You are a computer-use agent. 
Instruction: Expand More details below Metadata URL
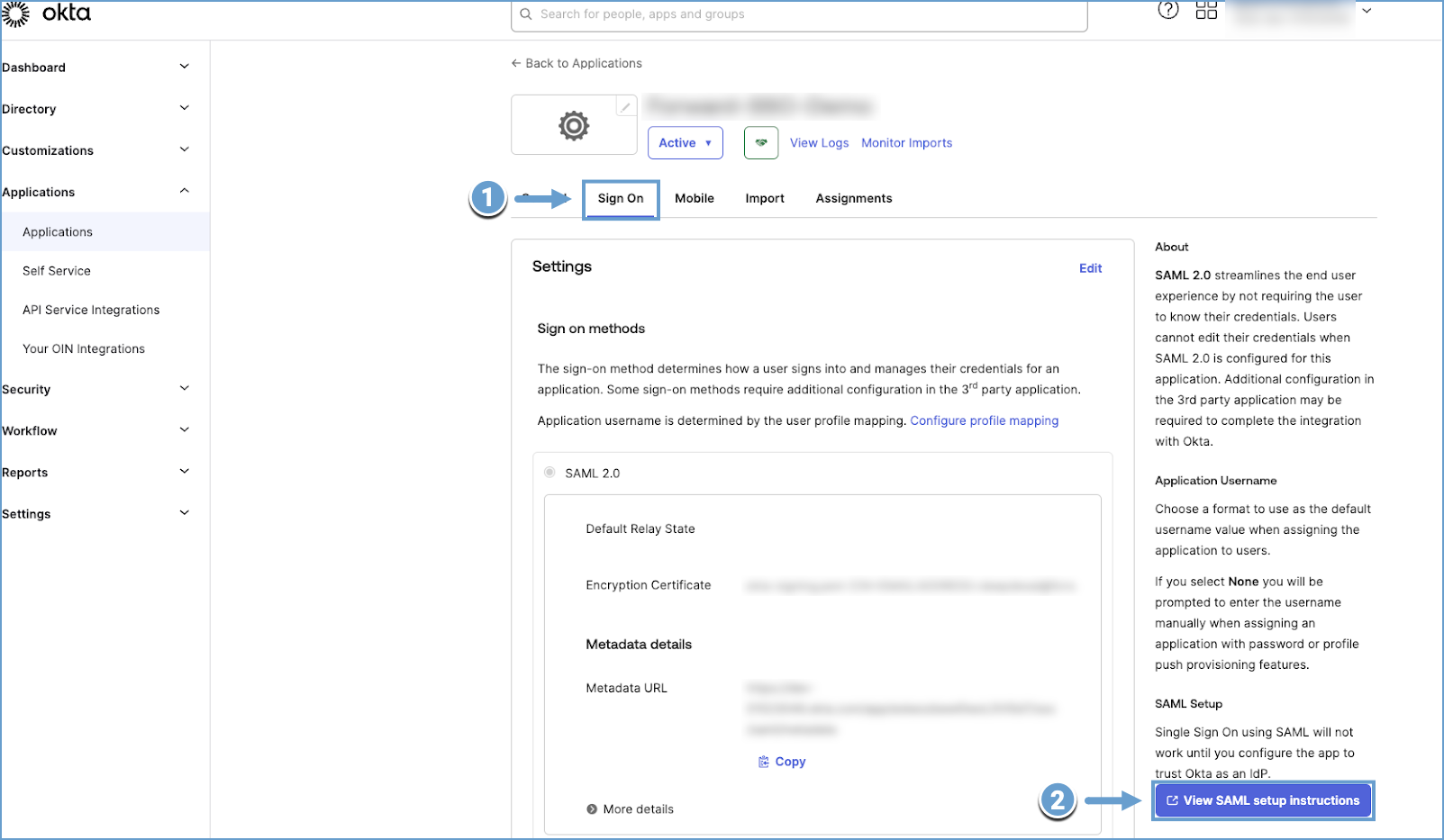click(x=629, y=808)
